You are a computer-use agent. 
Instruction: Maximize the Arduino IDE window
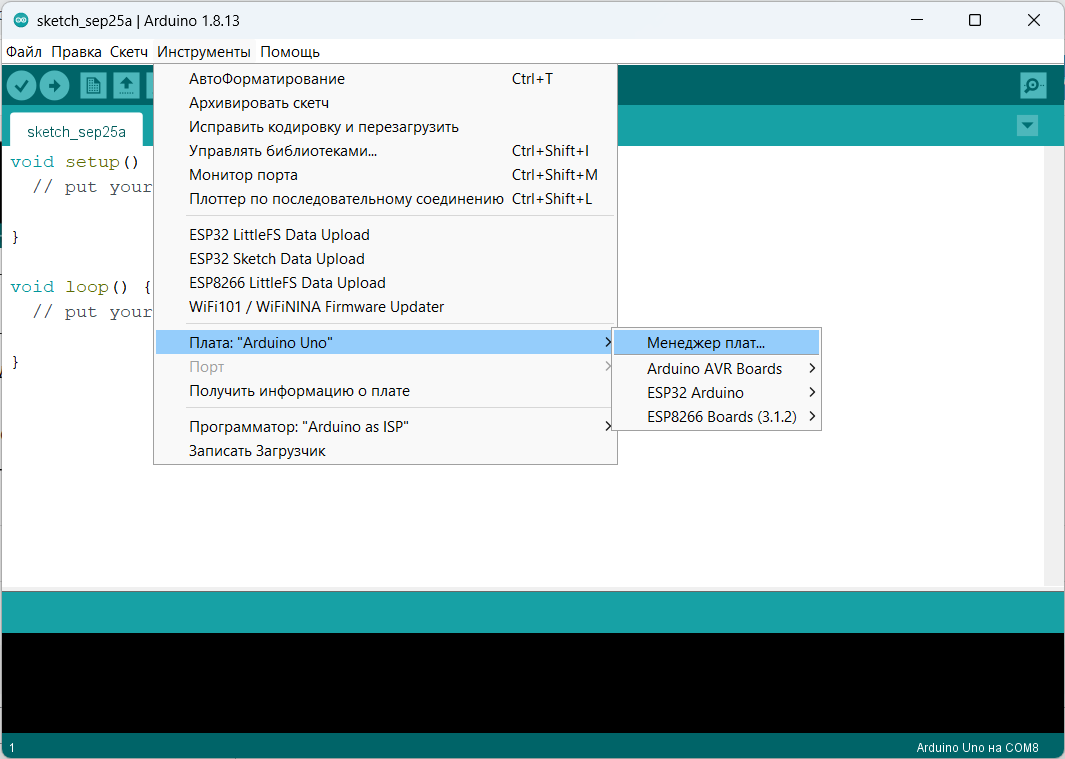click(975, 20)
